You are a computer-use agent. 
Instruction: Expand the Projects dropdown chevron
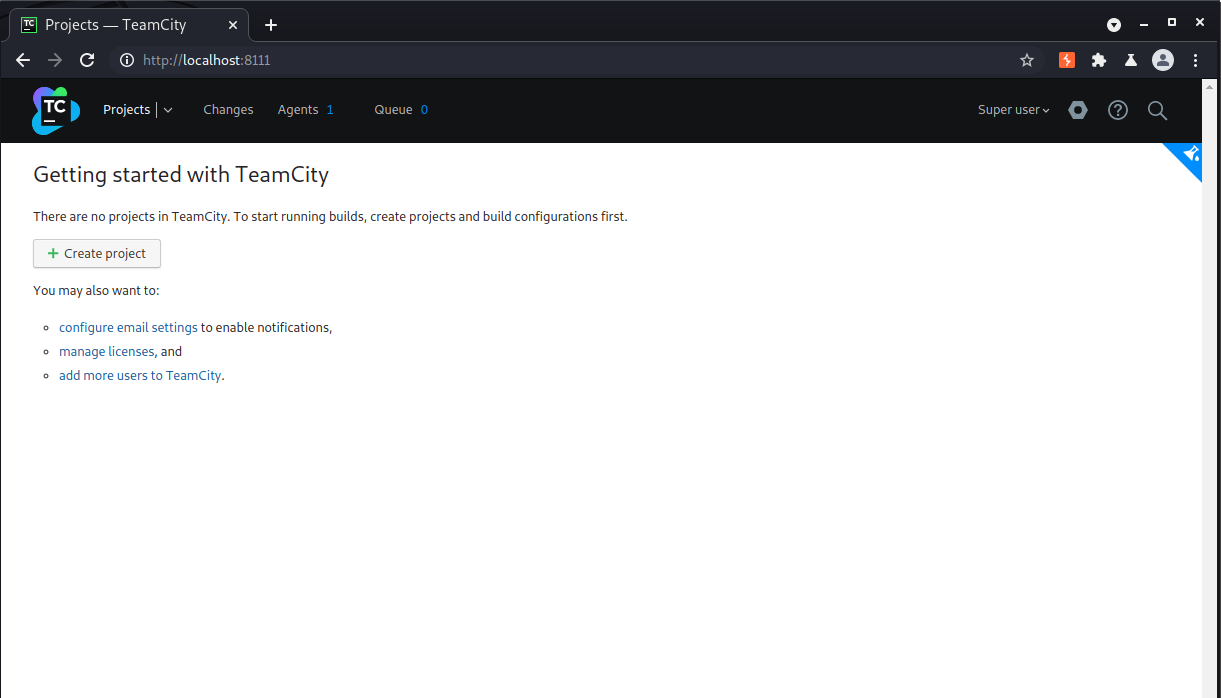click(x=168, y=110)
